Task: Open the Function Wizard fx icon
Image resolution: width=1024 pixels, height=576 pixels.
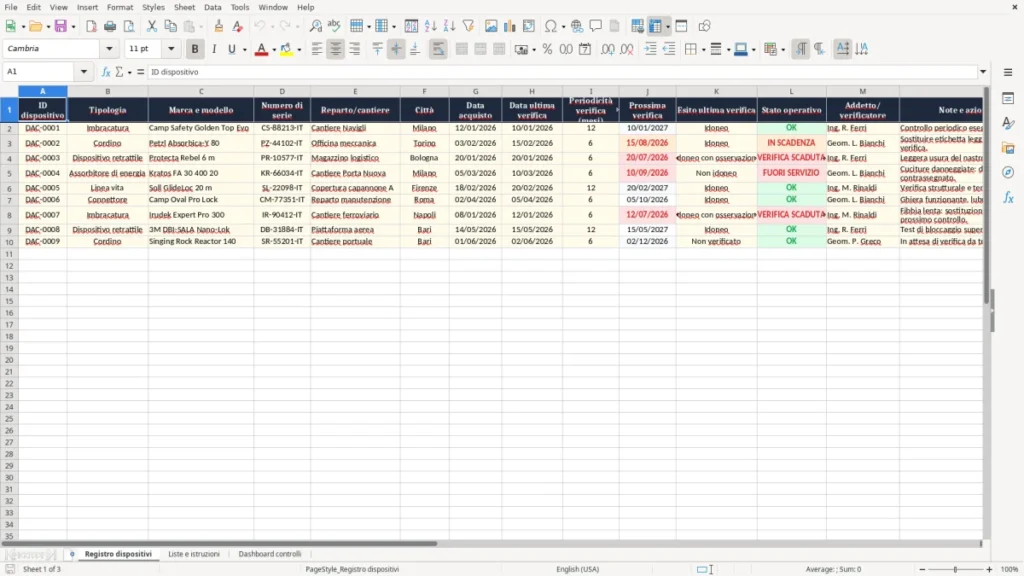Action: click(x=106, y=72)
